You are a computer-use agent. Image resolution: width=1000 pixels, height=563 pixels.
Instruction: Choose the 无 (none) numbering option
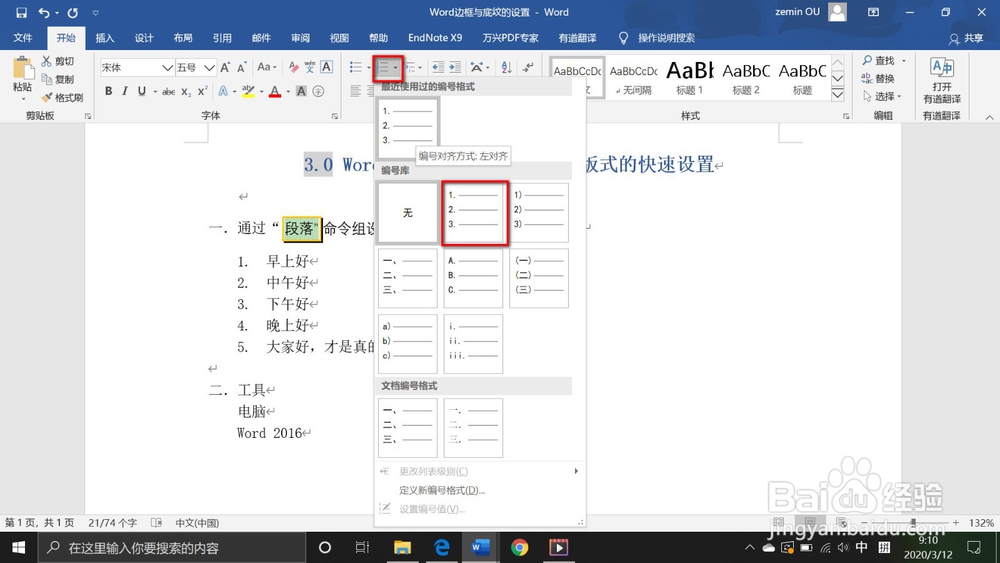click(x=408, y=213)
